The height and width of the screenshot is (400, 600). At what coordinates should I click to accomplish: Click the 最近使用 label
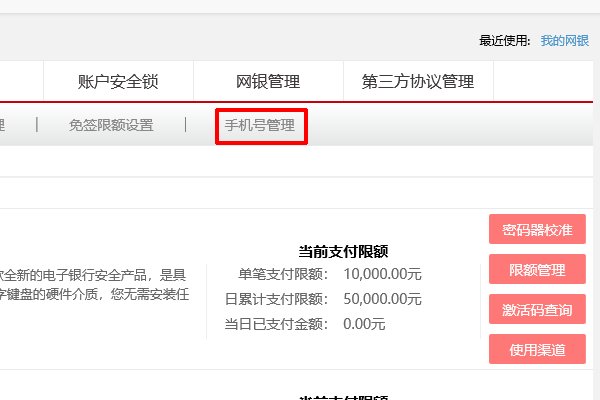pyautogui.click(x=505, y=40)
